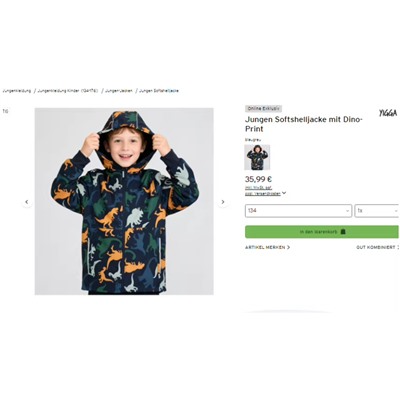Open Jungenkleidung Kinder breadcrumb link
The height and width of the screenshot is (400, 400).
(x=68, y=91)
